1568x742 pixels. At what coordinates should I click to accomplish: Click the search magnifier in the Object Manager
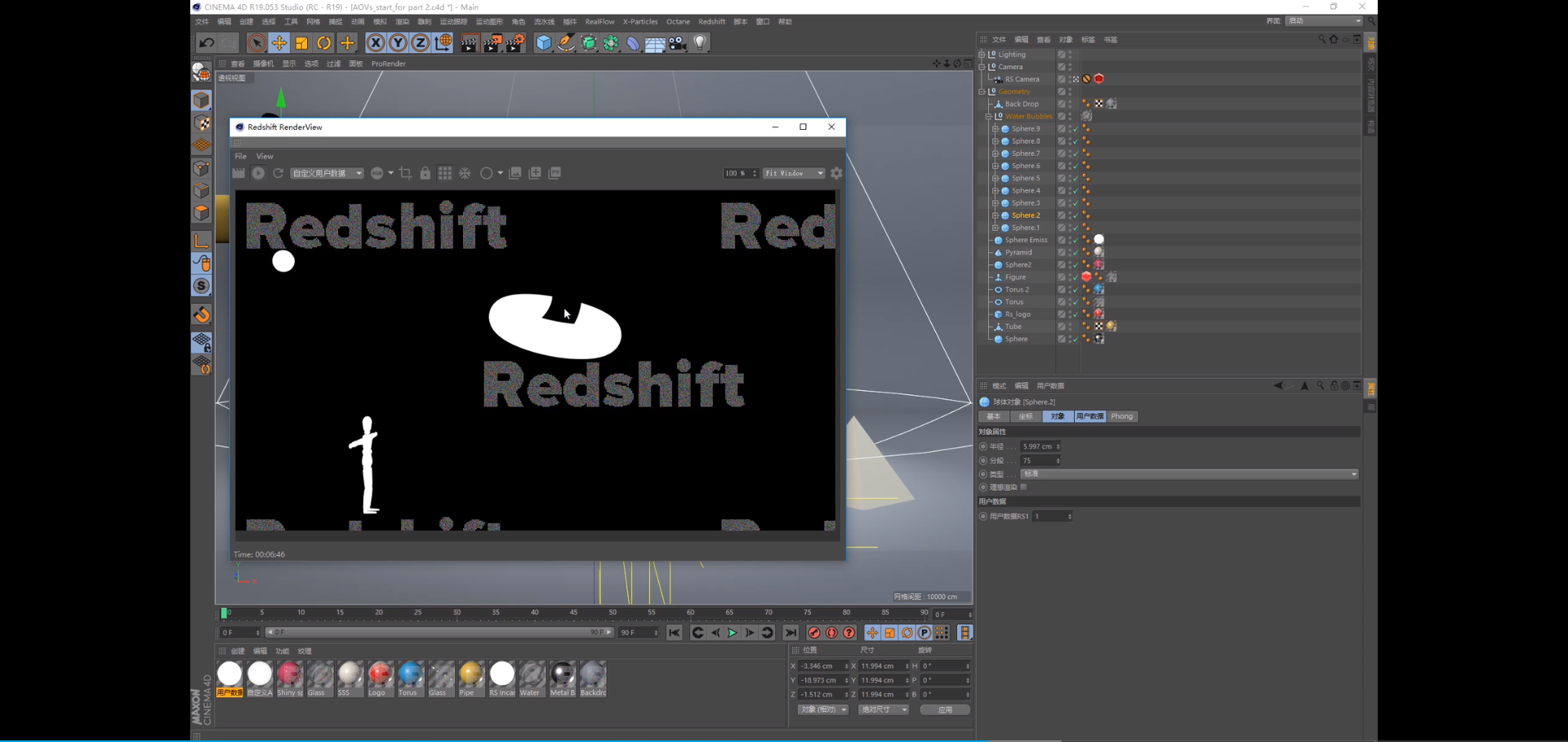click(x=1322, y=39)
